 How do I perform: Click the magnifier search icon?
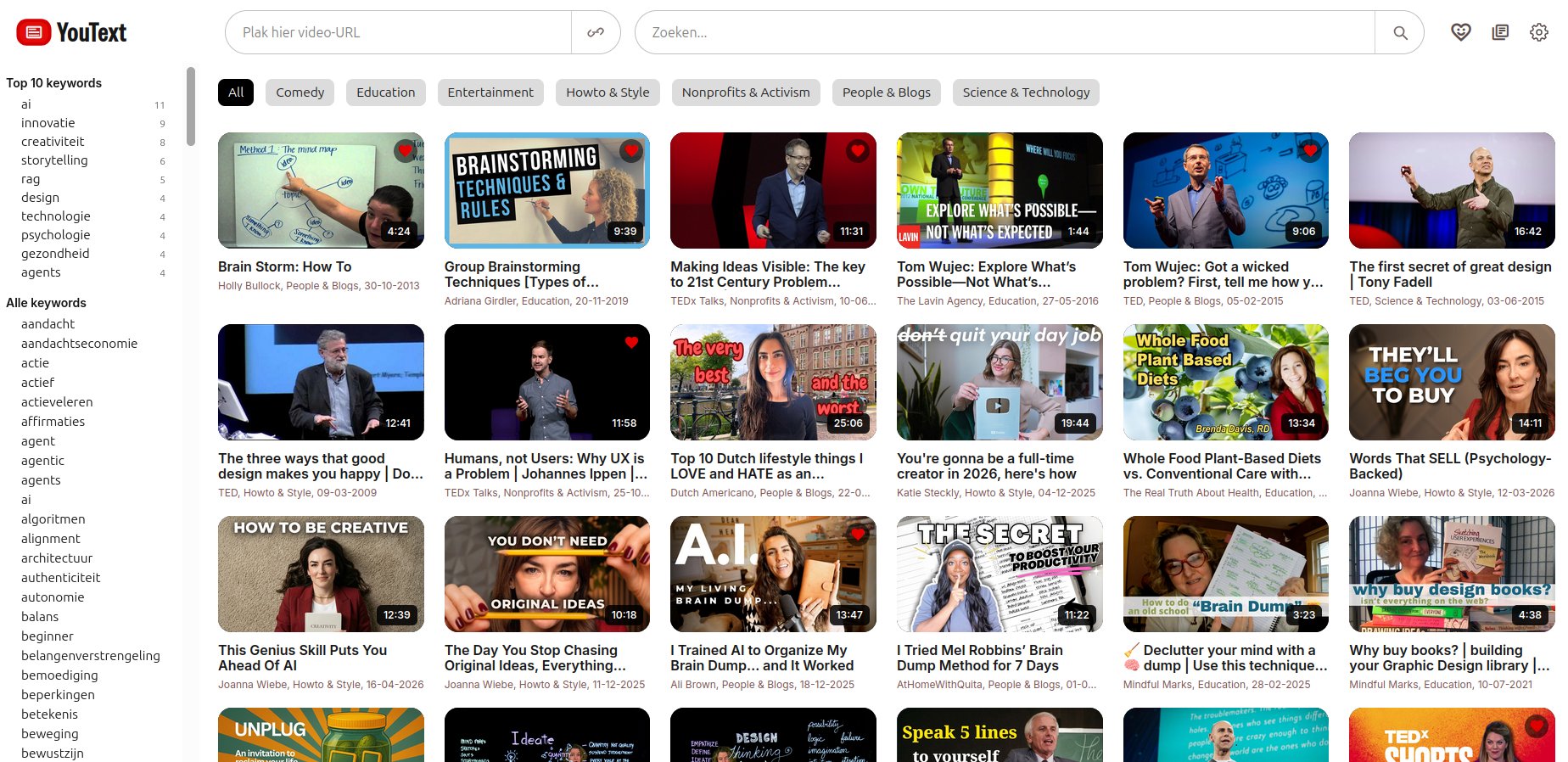(1400, 32)
